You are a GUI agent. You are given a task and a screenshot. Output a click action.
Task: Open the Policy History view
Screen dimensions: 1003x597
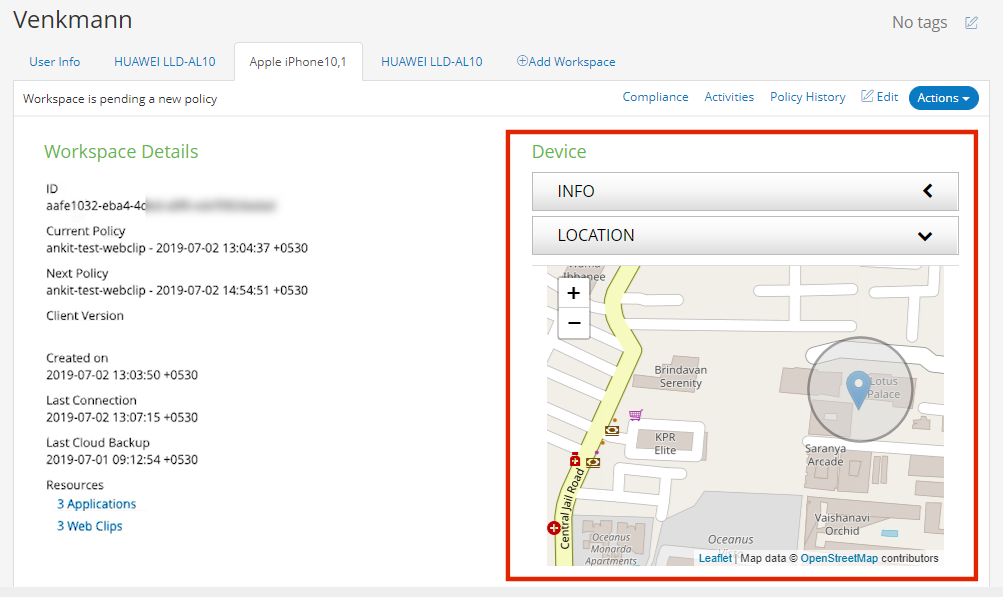806,97
